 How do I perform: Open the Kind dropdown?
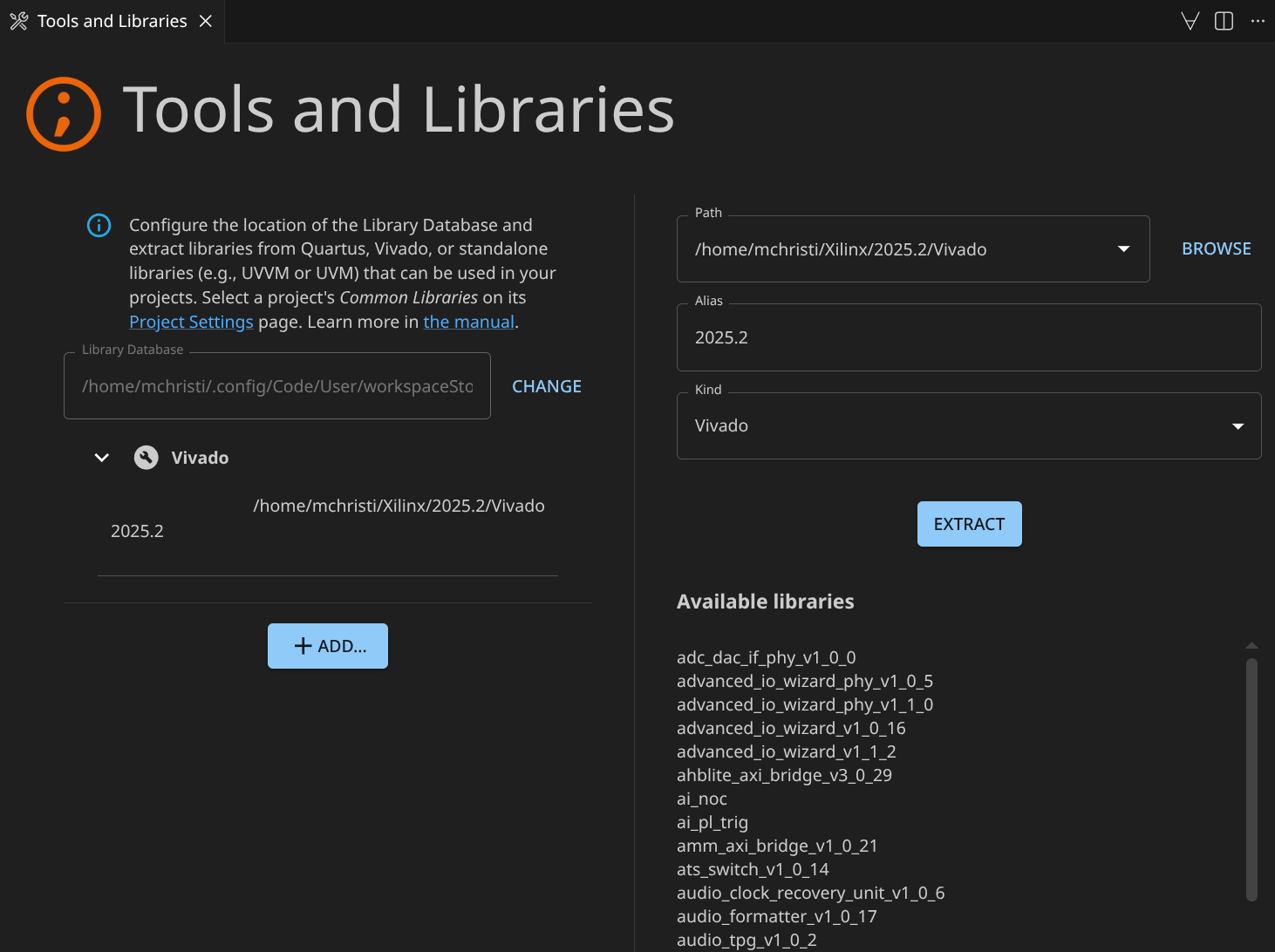[x=1237, y=426]
